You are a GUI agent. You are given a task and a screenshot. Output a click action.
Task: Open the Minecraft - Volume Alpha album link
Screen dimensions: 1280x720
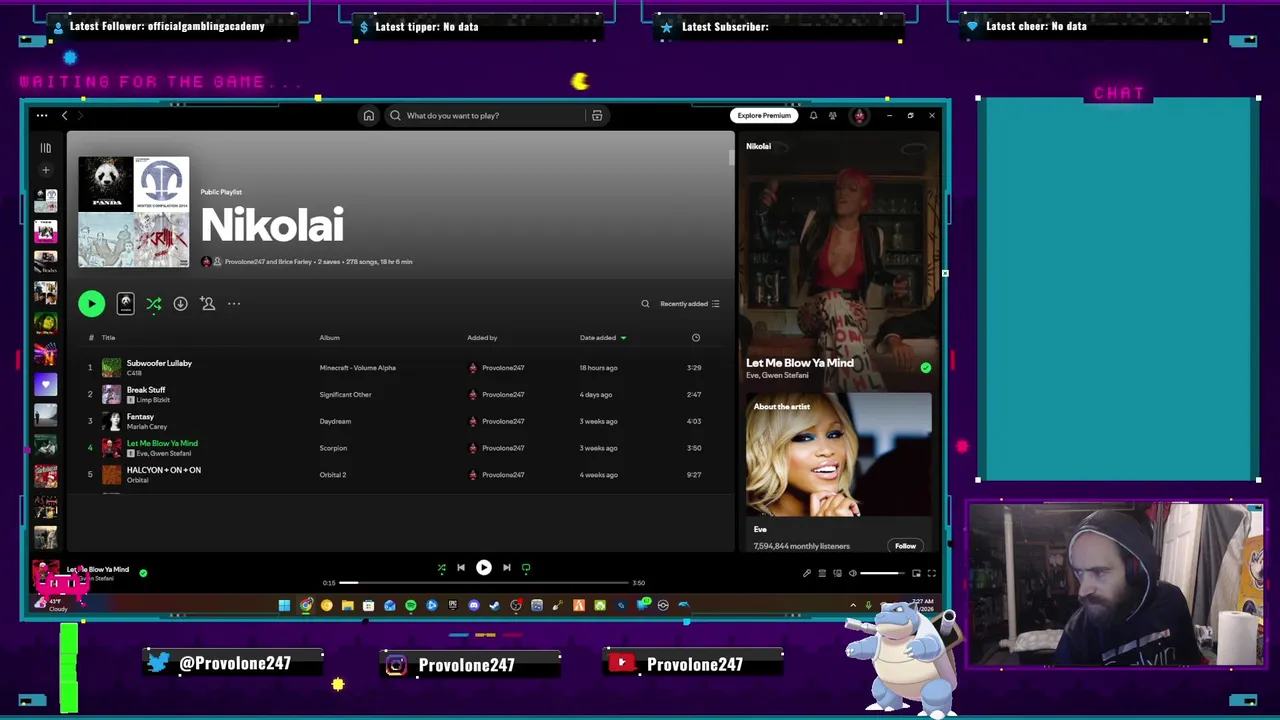pos(357,368)
